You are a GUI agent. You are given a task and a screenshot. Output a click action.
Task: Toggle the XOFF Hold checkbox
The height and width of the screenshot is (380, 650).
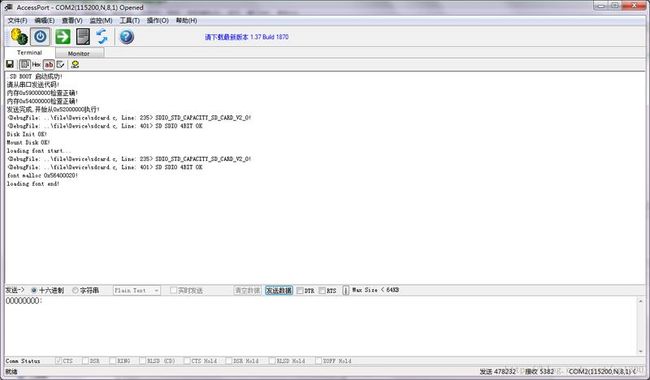pos(318,361)
